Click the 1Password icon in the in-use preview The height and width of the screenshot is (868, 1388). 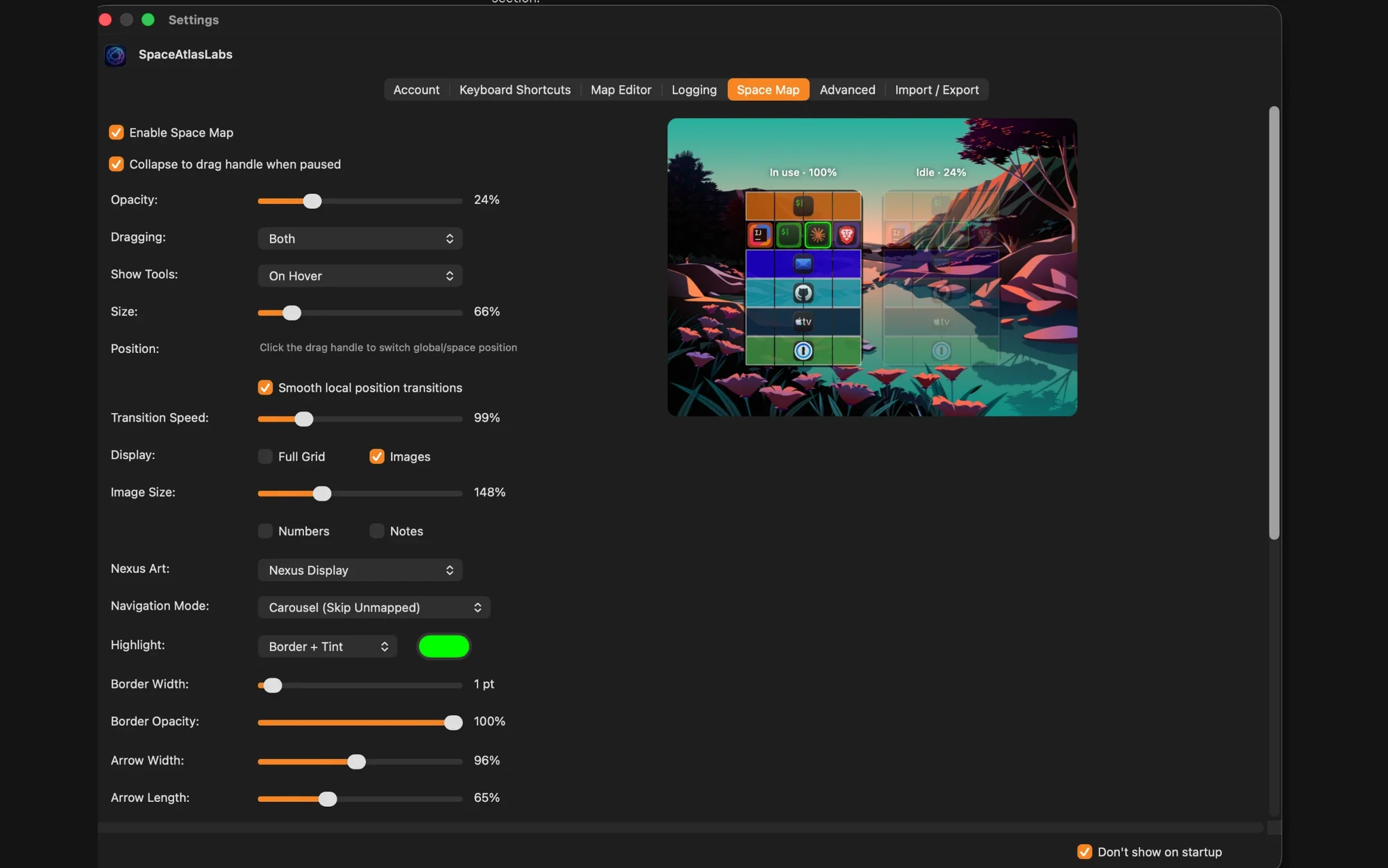[x=803, y=351]
